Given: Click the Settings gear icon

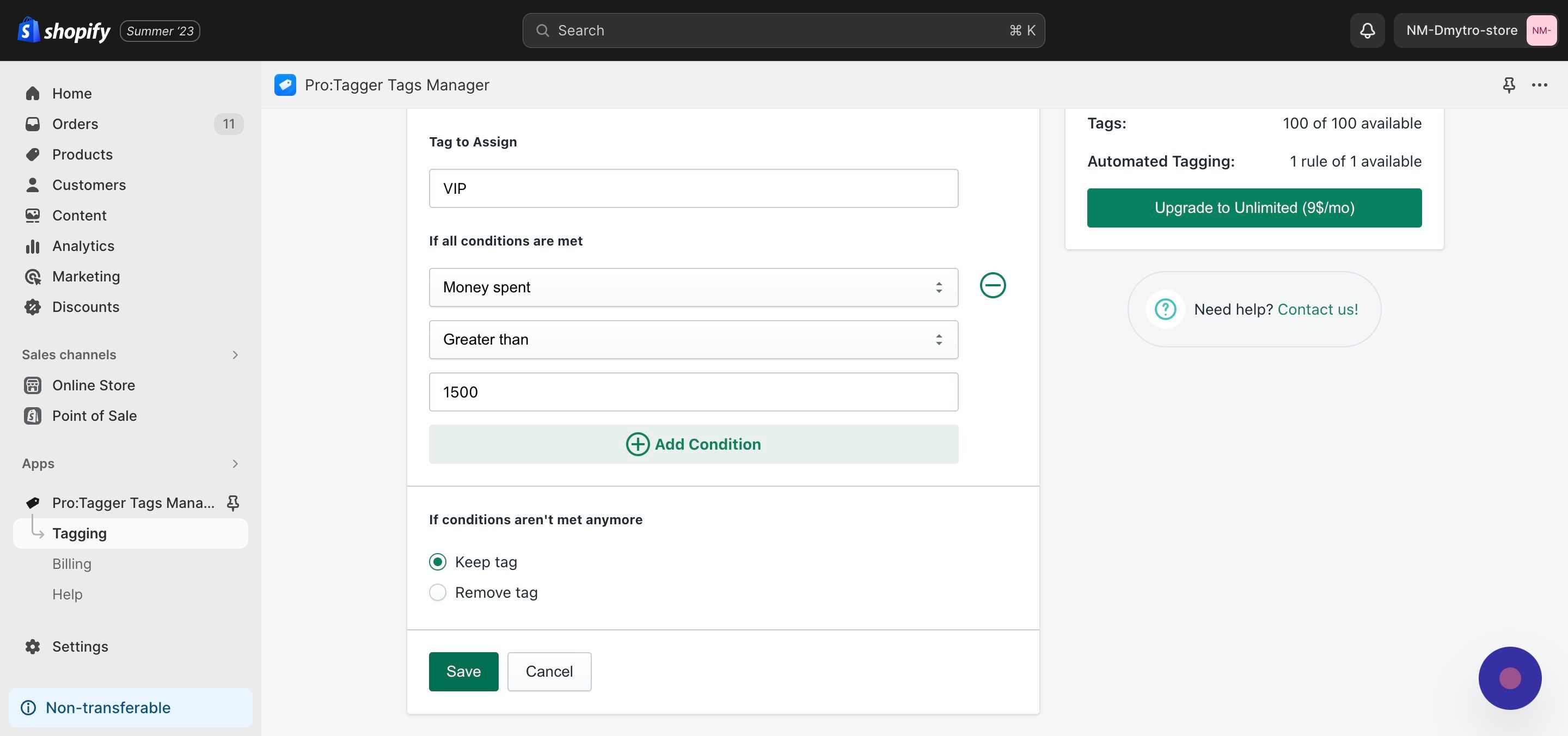Looking at the screenshot, I should coord(33,647).
